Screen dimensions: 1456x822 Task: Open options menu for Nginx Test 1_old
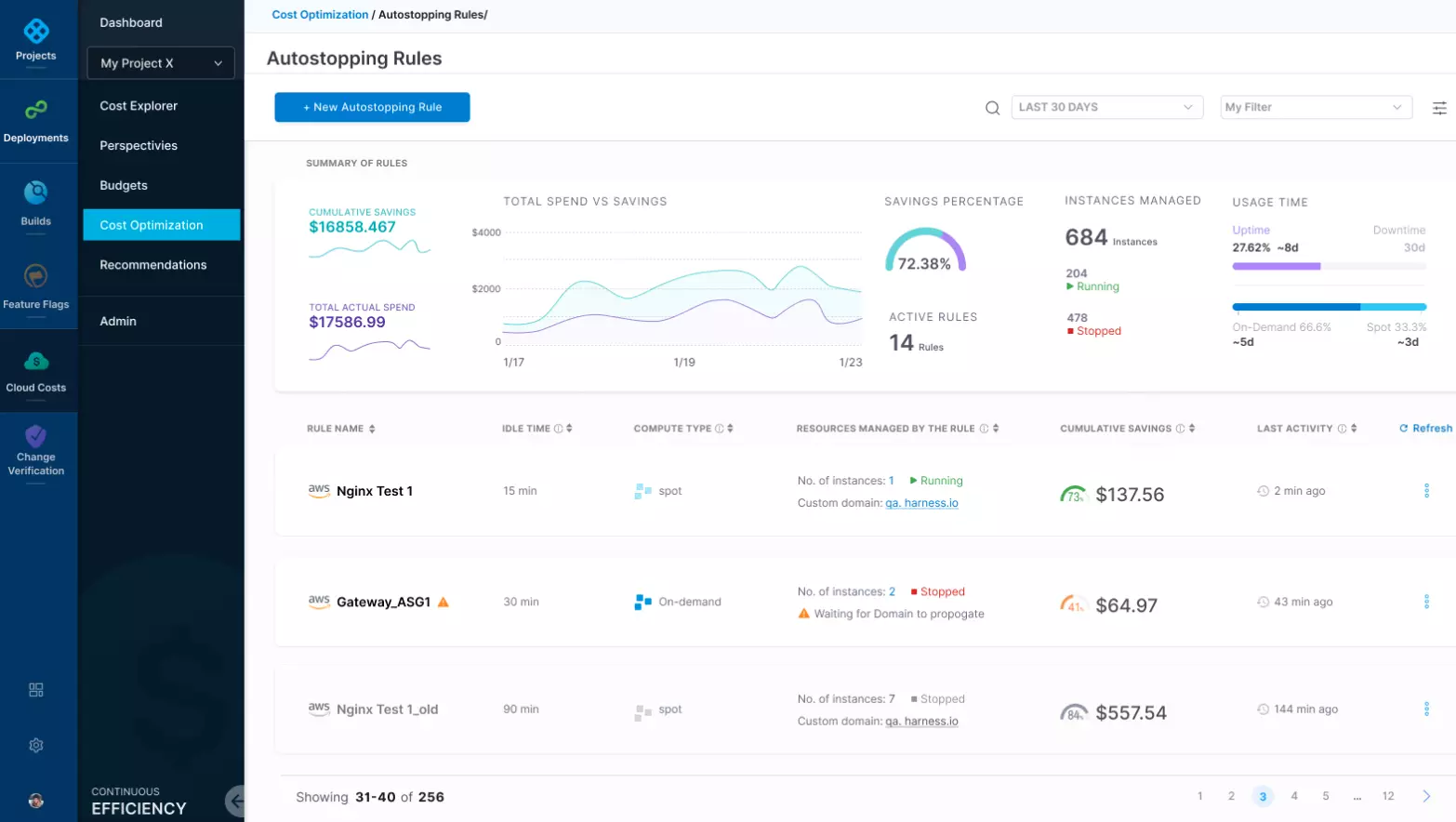pos(1426,709)
